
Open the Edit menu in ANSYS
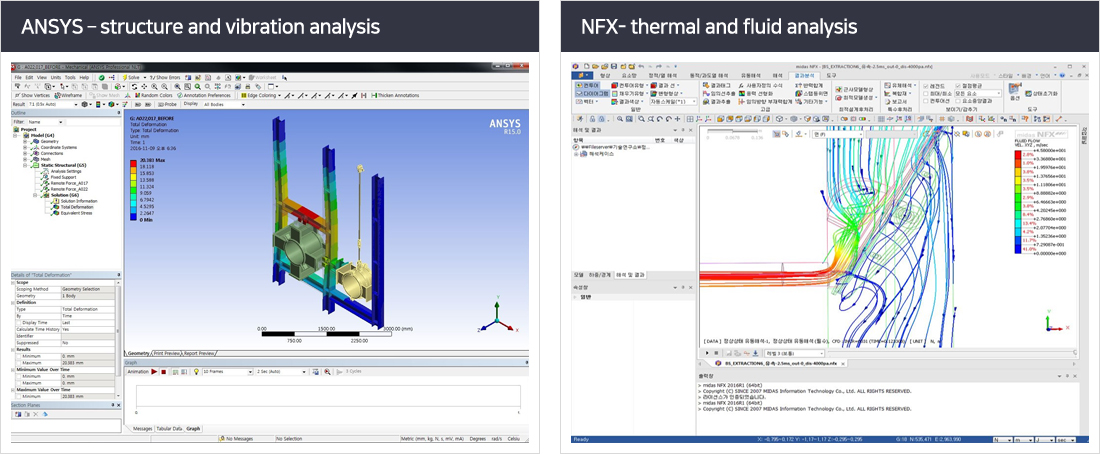point(29,77)
